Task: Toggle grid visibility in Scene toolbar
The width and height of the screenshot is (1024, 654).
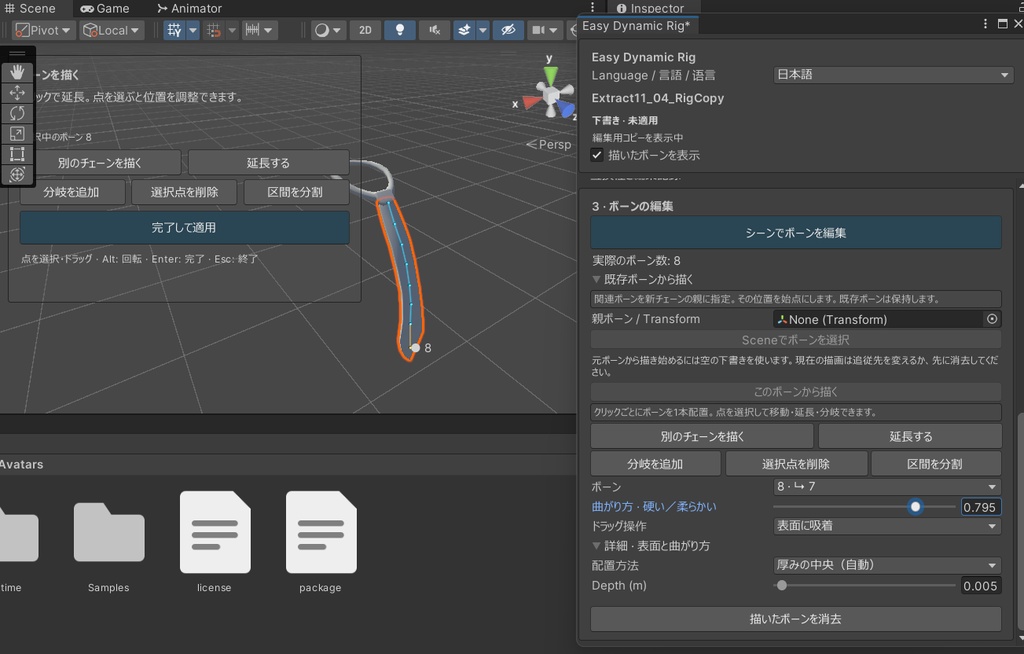Action: coord(174,30)
